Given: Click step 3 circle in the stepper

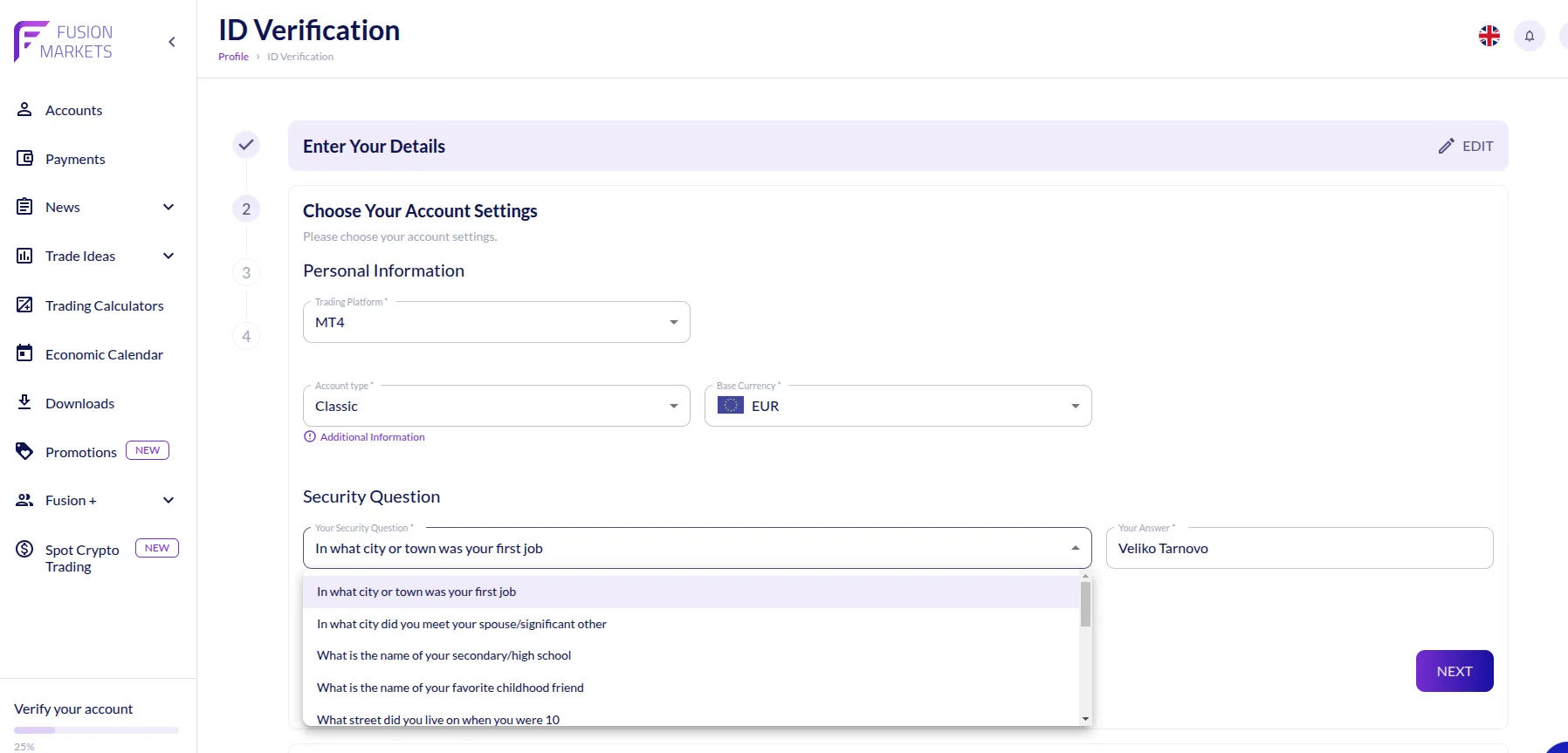Looking at the screenshot, I should click(x=246, y=272).
